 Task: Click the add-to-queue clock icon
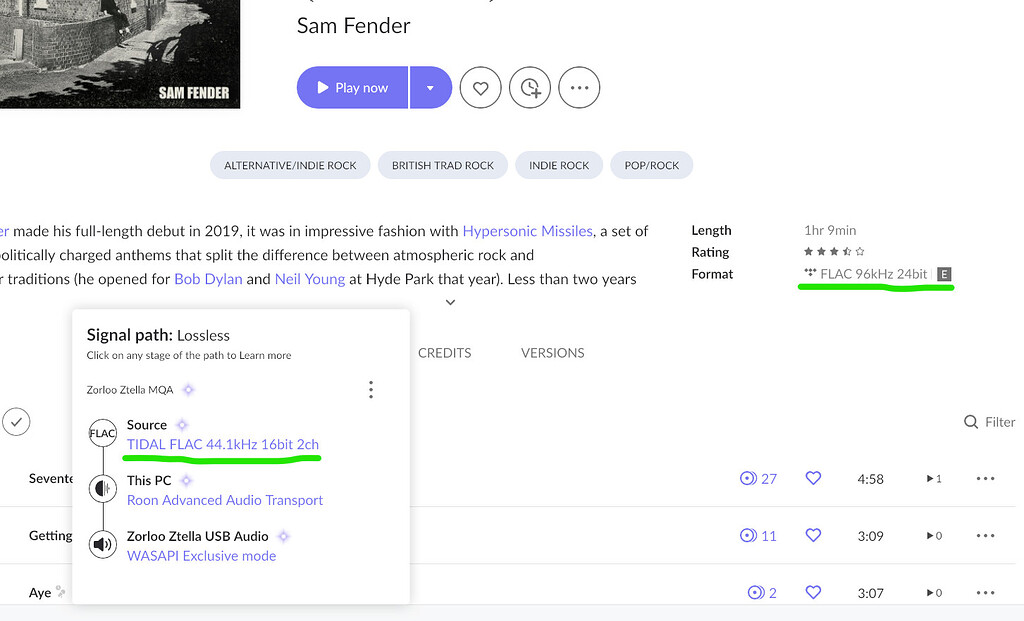(530, 88)
